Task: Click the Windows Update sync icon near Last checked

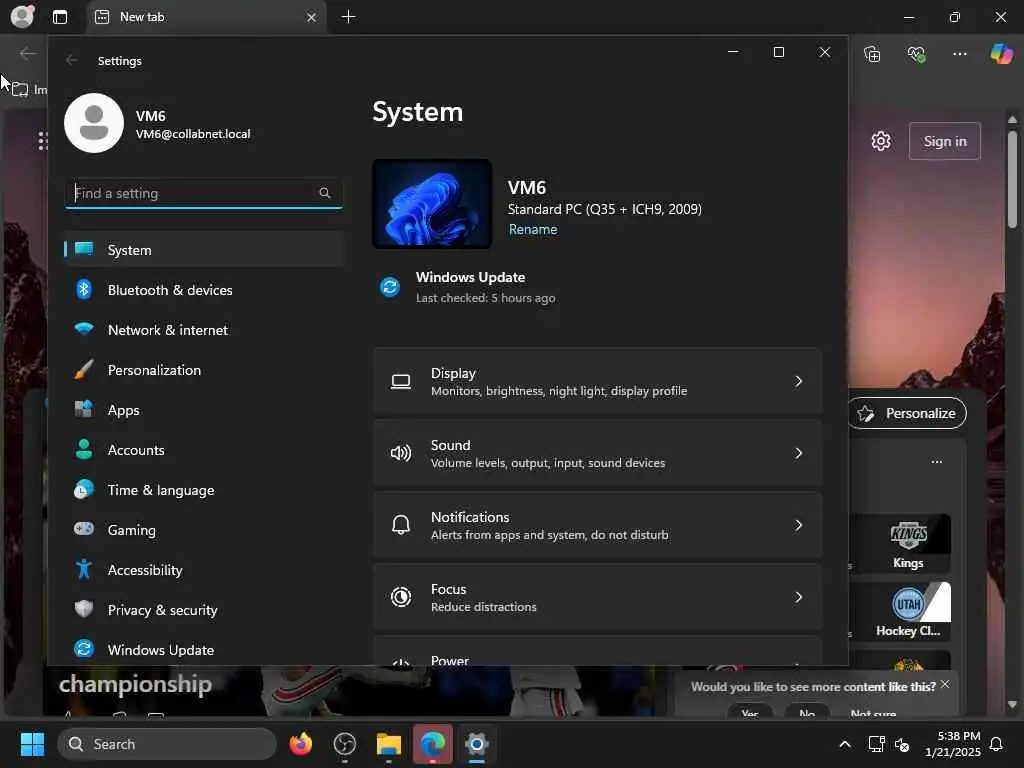Action: [x=390, y=287]
